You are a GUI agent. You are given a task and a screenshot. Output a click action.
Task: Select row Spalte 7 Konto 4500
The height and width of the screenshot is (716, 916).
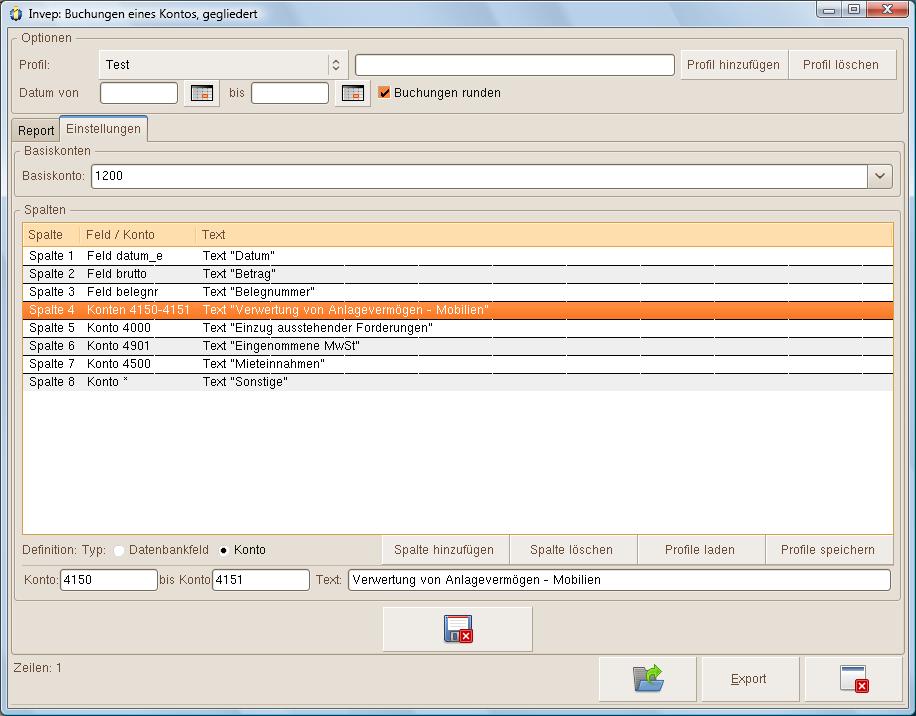coord(457,364)
